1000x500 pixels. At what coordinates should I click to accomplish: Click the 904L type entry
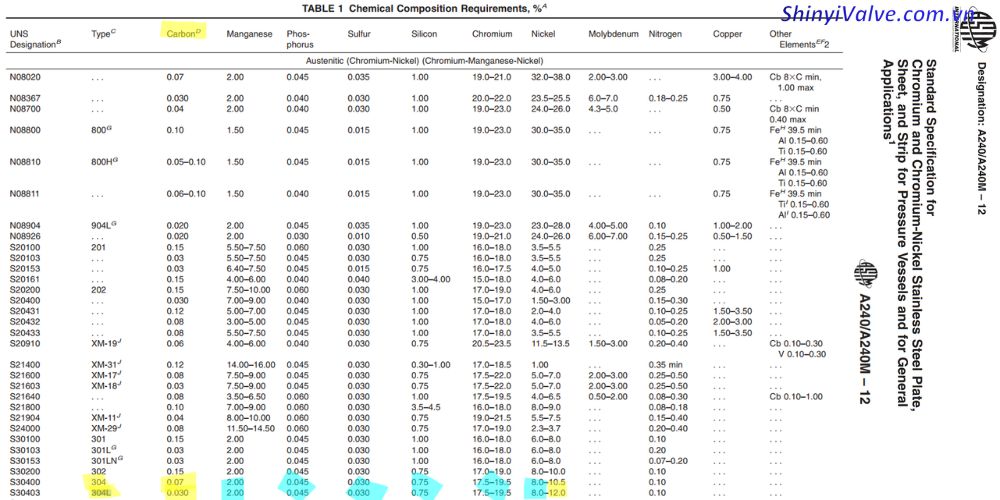103,226
